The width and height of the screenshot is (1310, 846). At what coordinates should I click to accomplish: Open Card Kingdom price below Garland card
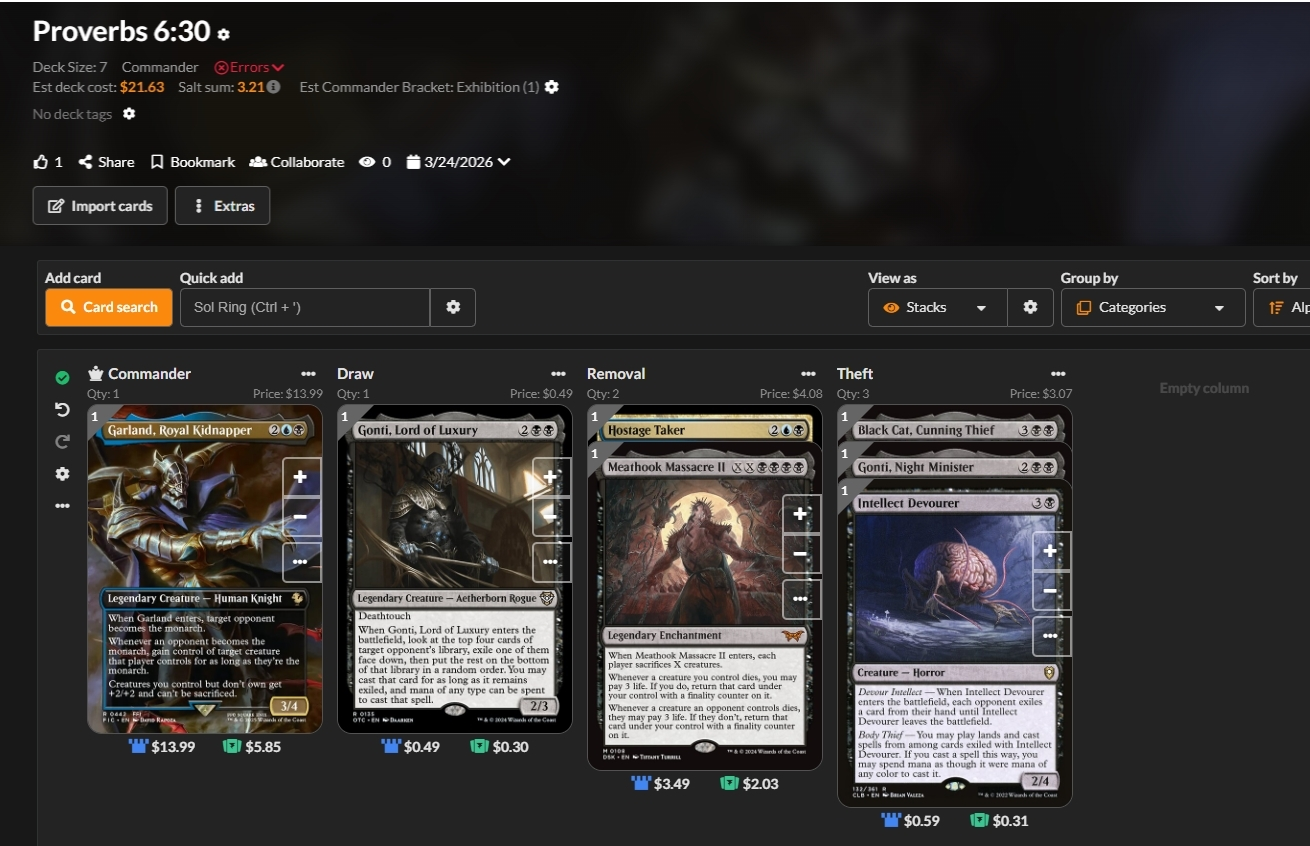[x=162, y=746]
